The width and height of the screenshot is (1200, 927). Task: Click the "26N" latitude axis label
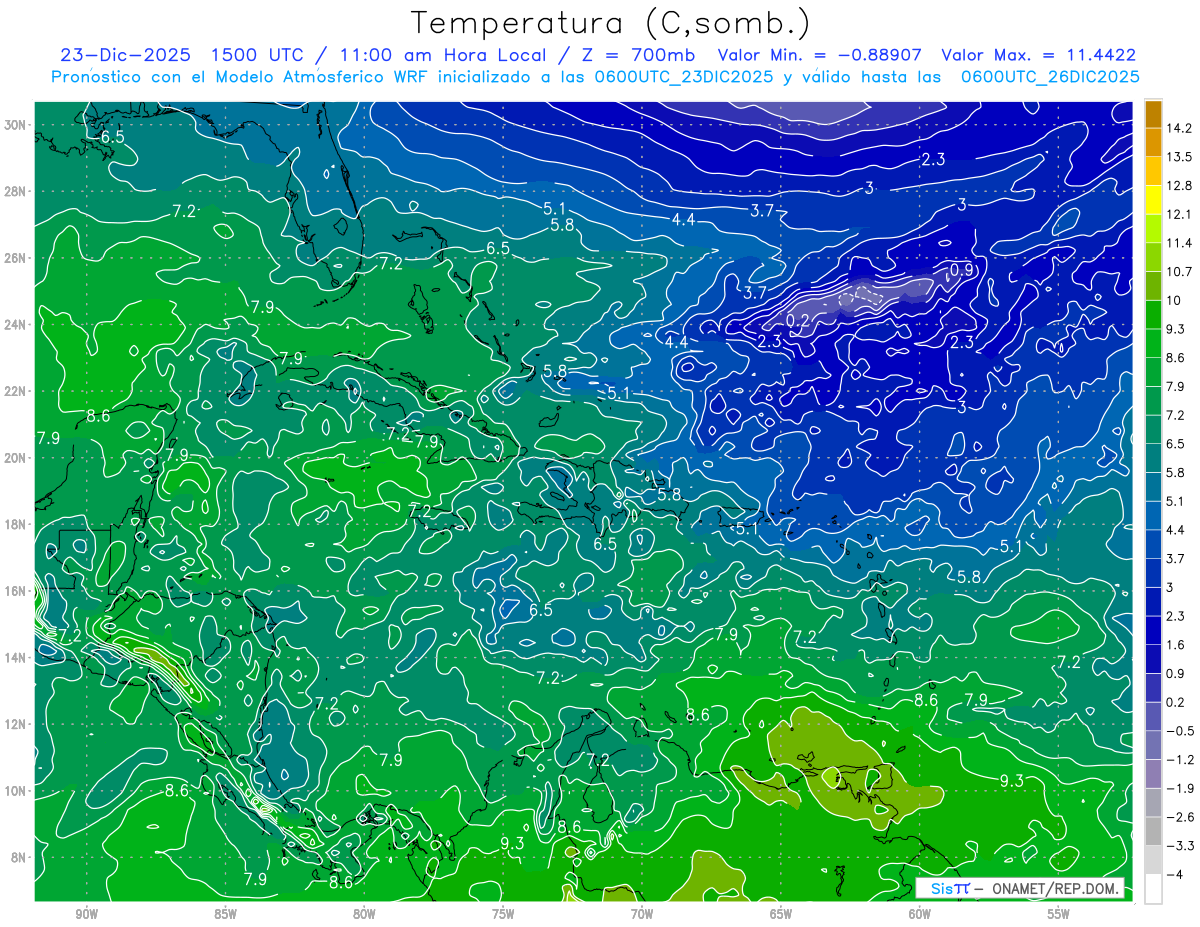point(17,258)
